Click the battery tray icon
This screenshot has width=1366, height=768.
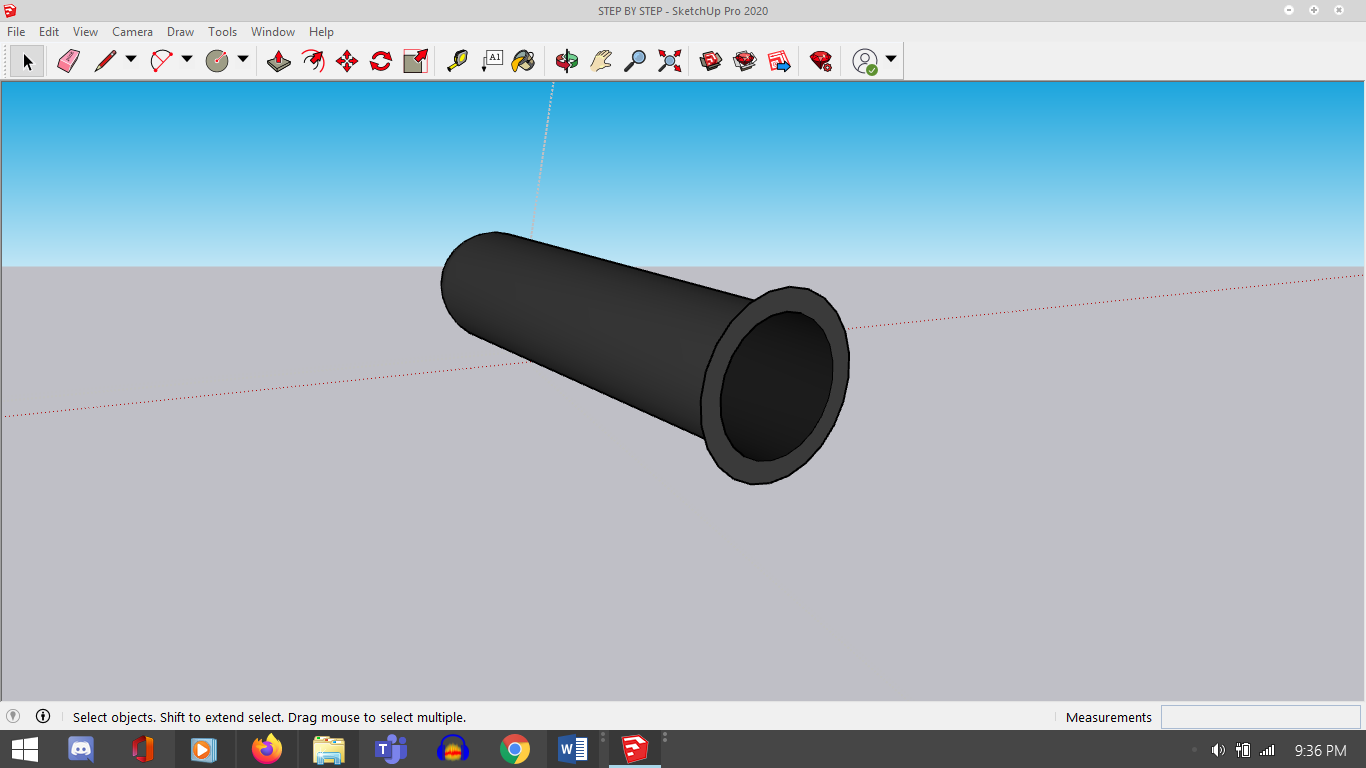(1243, 750)
